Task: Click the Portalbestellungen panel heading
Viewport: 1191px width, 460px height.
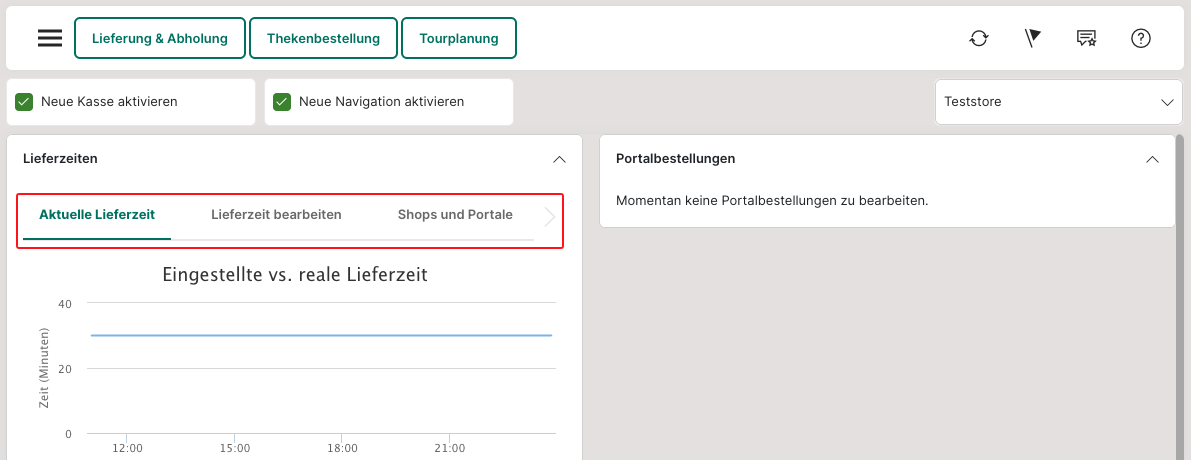Action: coord(676,159)
